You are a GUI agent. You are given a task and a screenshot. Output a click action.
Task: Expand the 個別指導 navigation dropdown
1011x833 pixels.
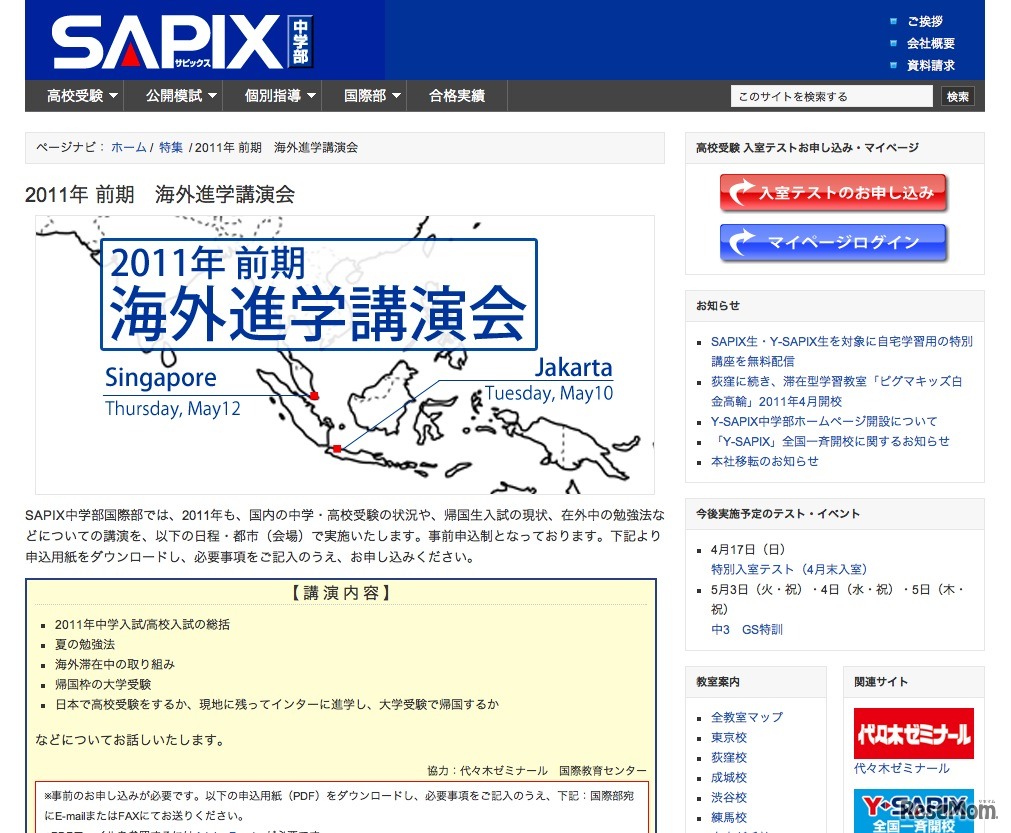[277, 95]
